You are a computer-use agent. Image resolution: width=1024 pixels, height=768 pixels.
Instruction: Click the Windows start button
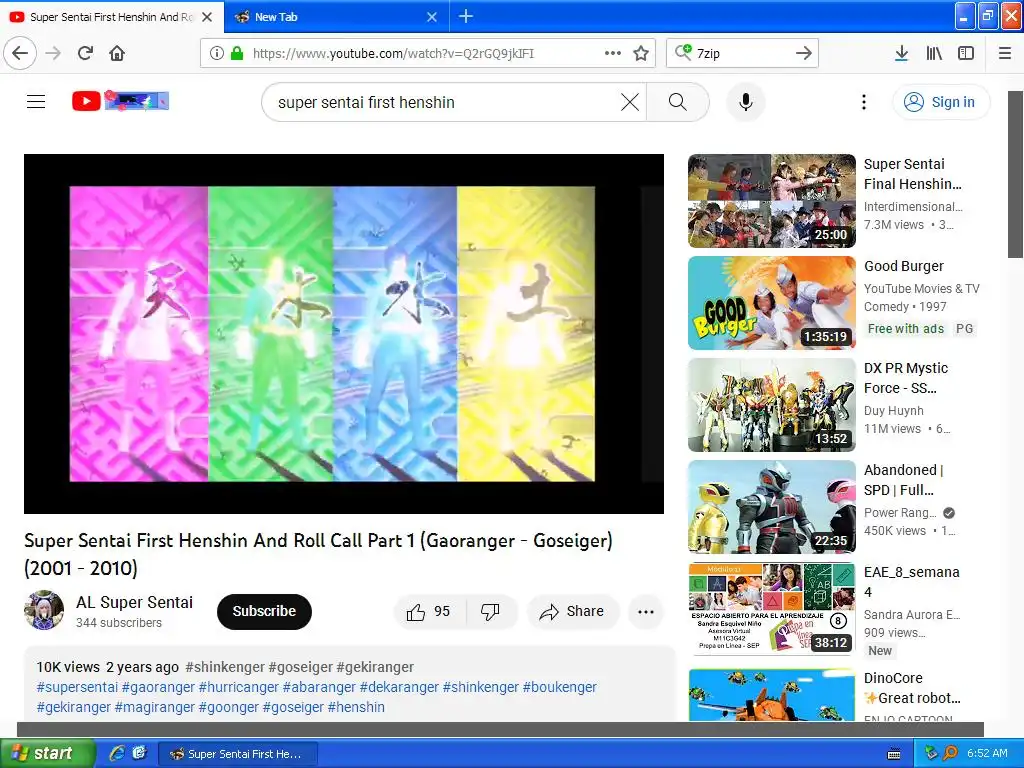click(46, 753)
